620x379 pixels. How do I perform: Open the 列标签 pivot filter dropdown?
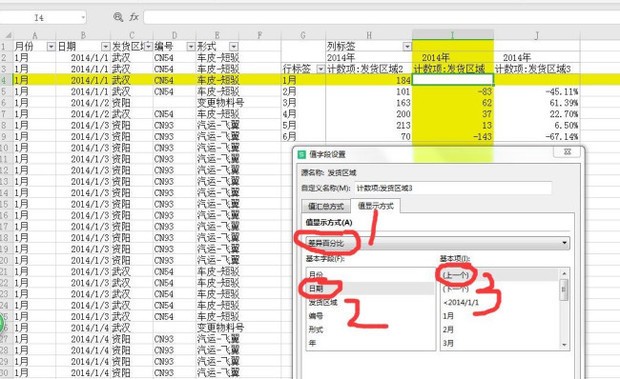click(x=407, y=47)
